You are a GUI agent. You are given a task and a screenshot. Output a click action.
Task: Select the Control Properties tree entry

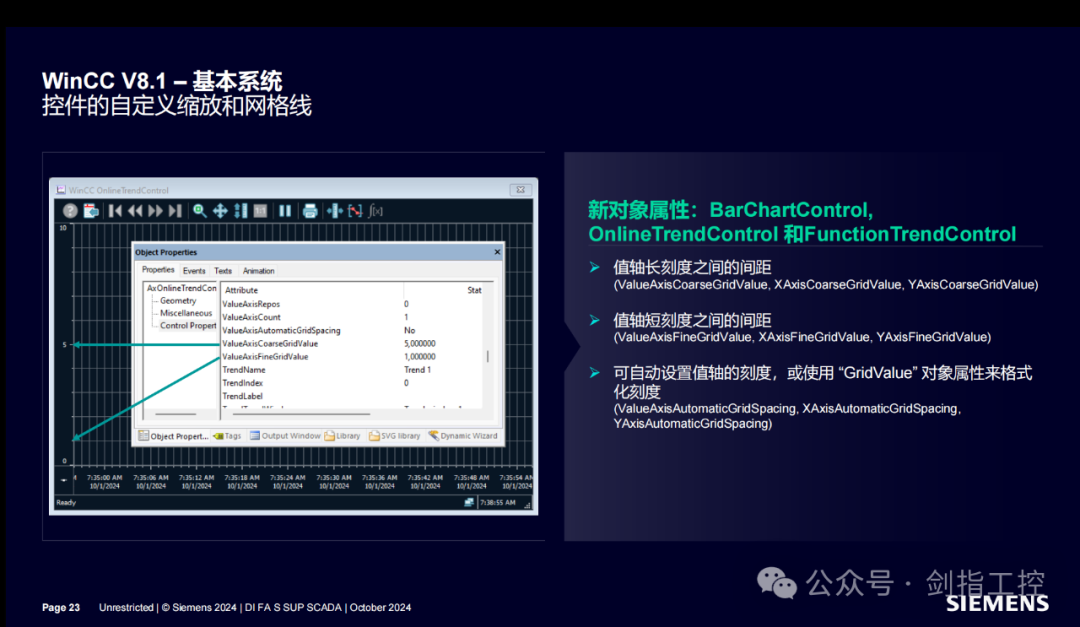(188, 325)
